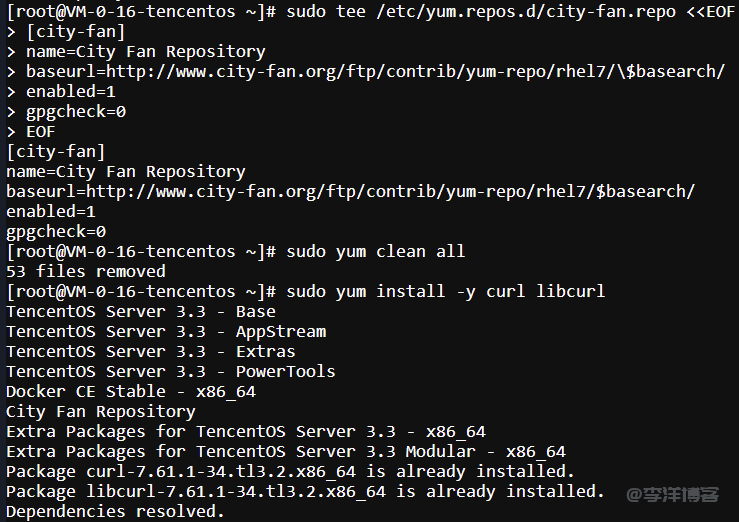
Task: Click the Extra Packages "Modular - x86_64" line
Action: click(286, 451)
